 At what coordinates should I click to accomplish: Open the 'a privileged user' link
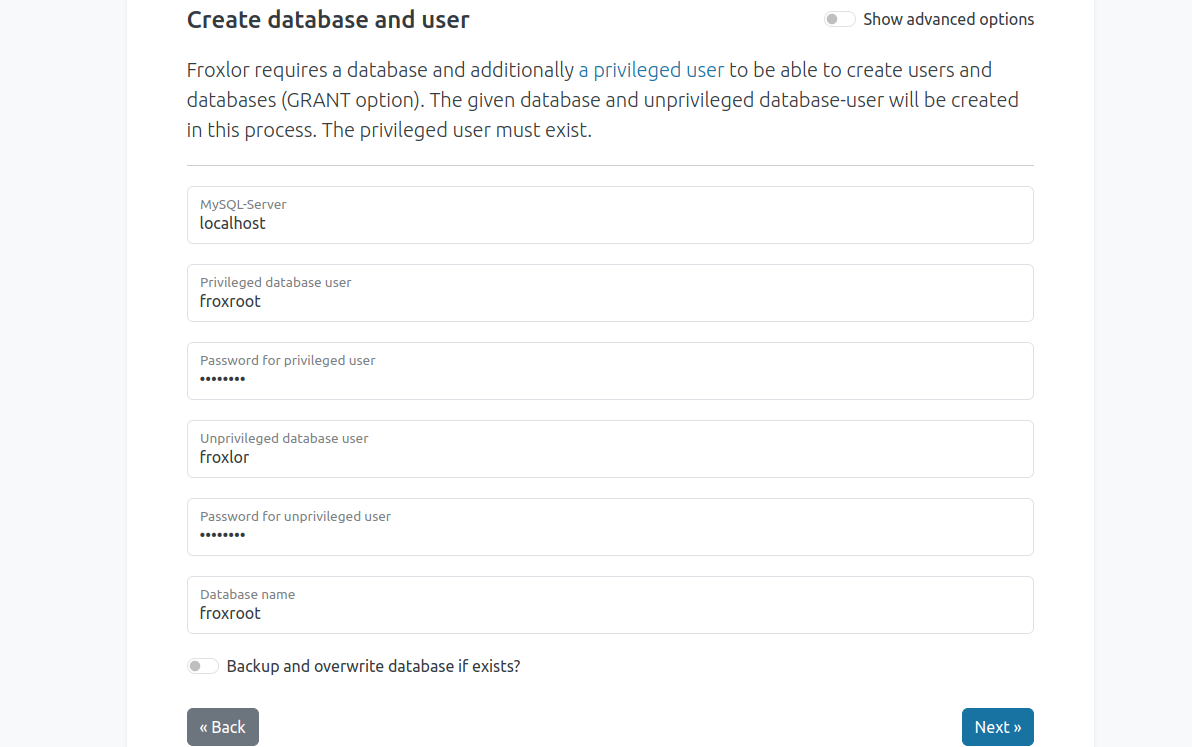tap(651, 70)
